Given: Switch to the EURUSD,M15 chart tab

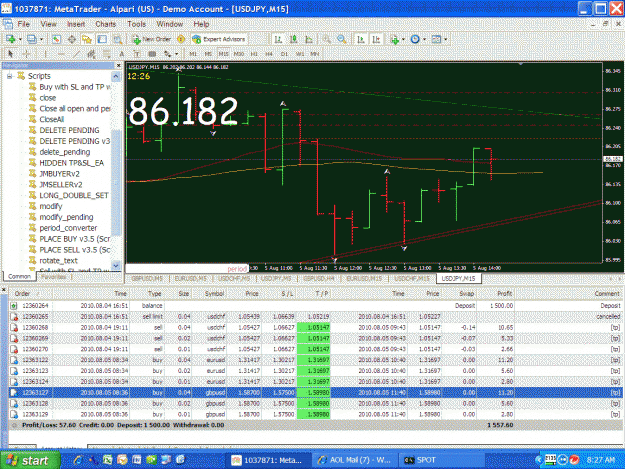Looking at the screenshot, I should (x=364, y=279).
